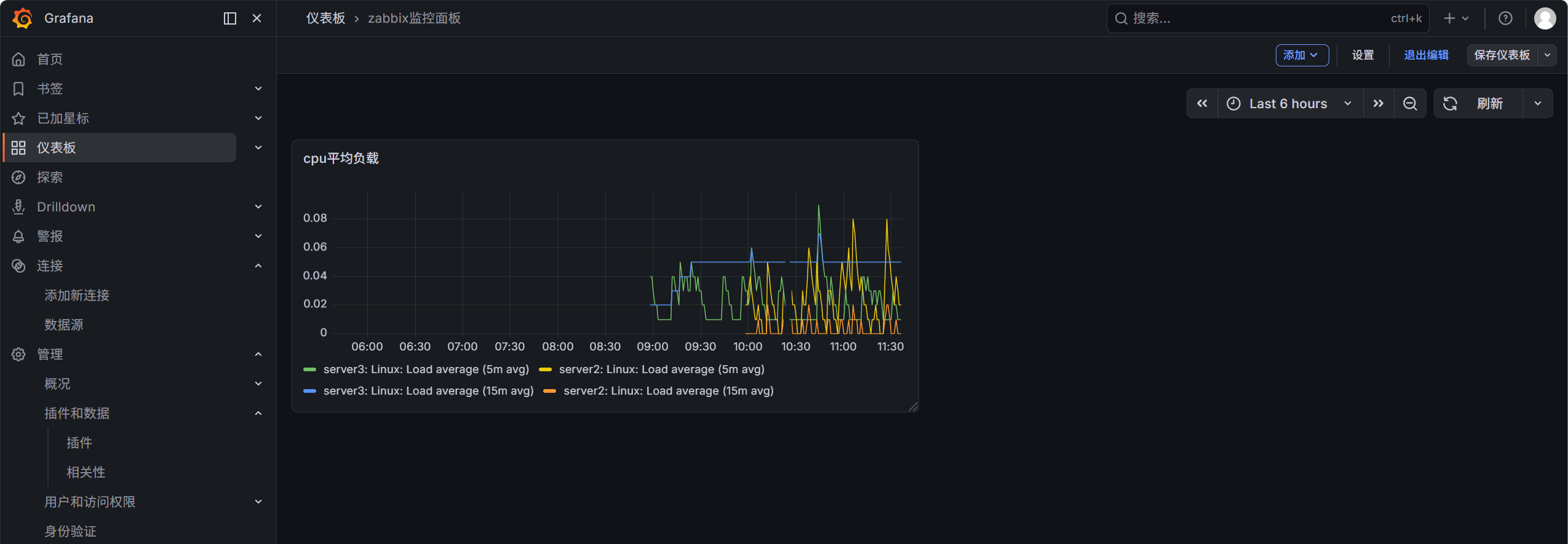The height and width of the screenshot is (544, 1568).
Task: Open the 添加 dropdown button
Action: 1302,55
